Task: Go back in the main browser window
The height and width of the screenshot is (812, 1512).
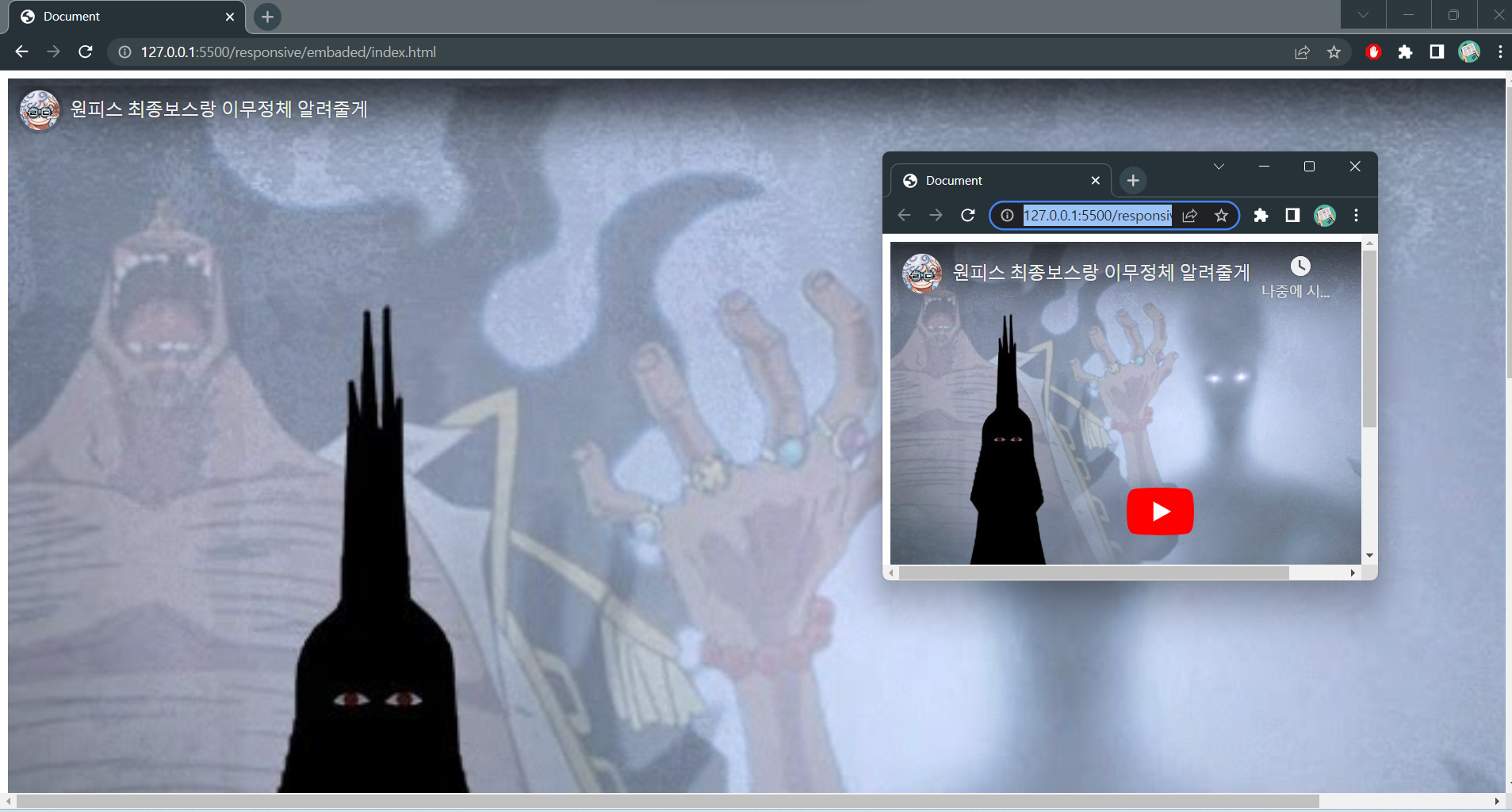Action: [21, 52]
